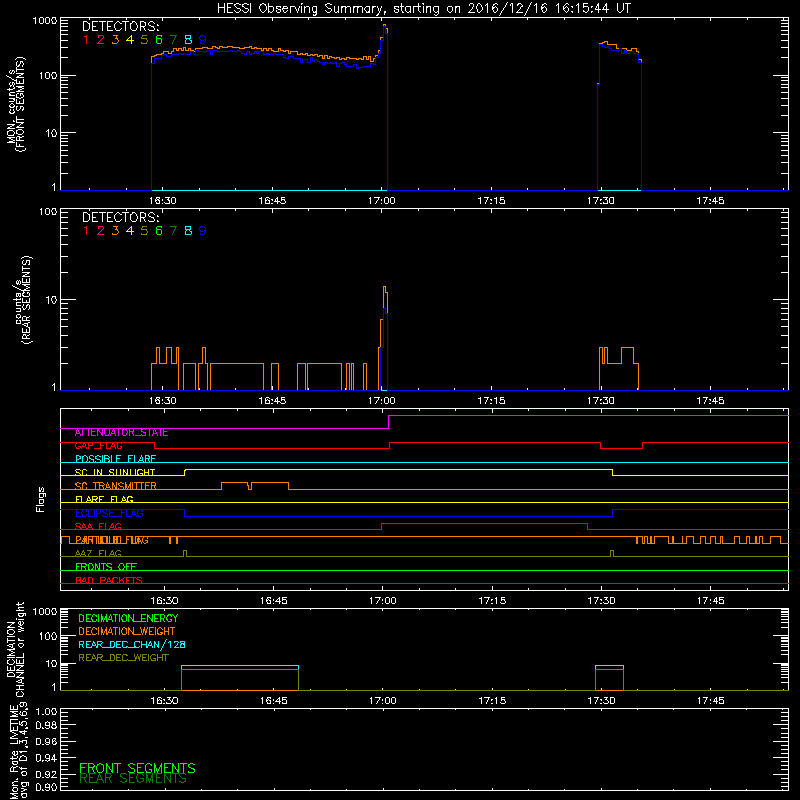This screenshot has height=800, width=800.
Task: Select dark green detector 7 in front segments legend
Action: click(x=173, y=39)
